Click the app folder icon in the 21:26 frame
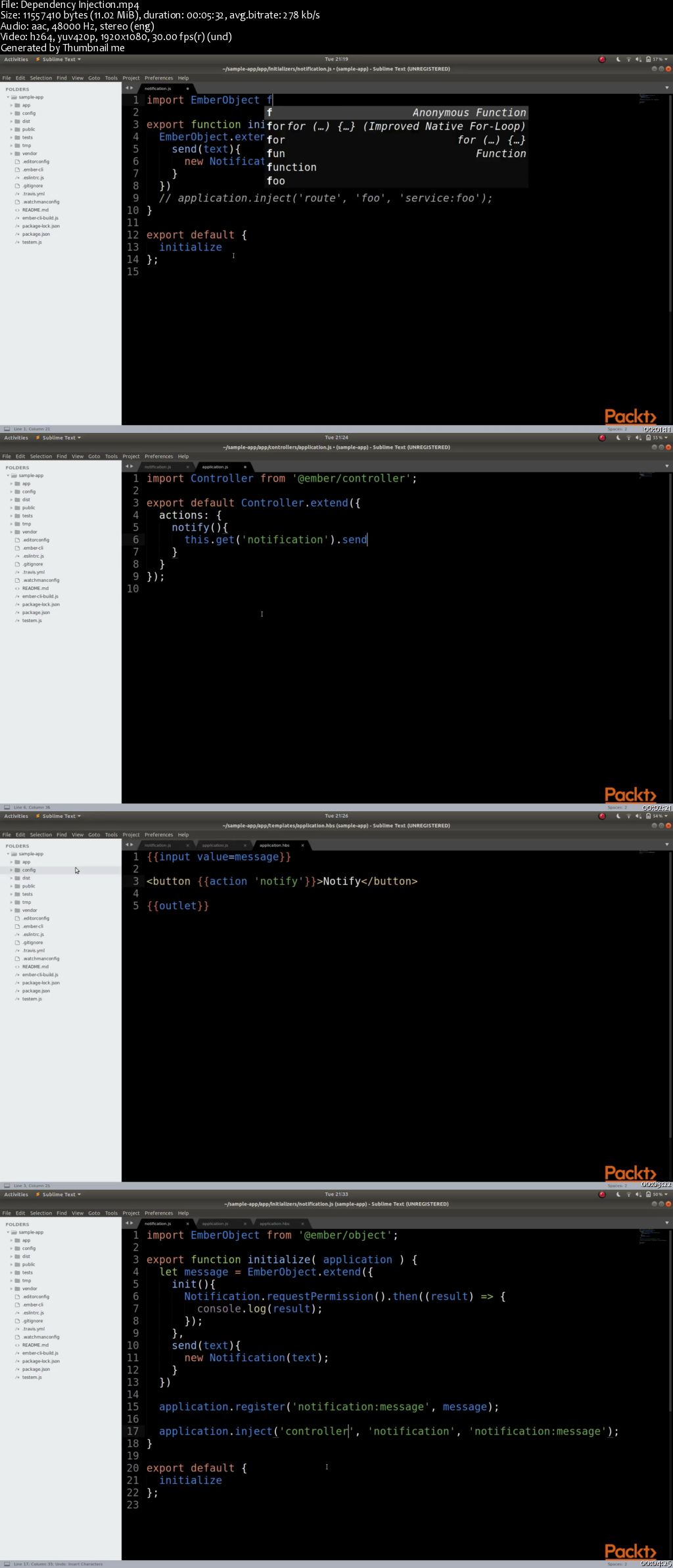 point(18,862)
